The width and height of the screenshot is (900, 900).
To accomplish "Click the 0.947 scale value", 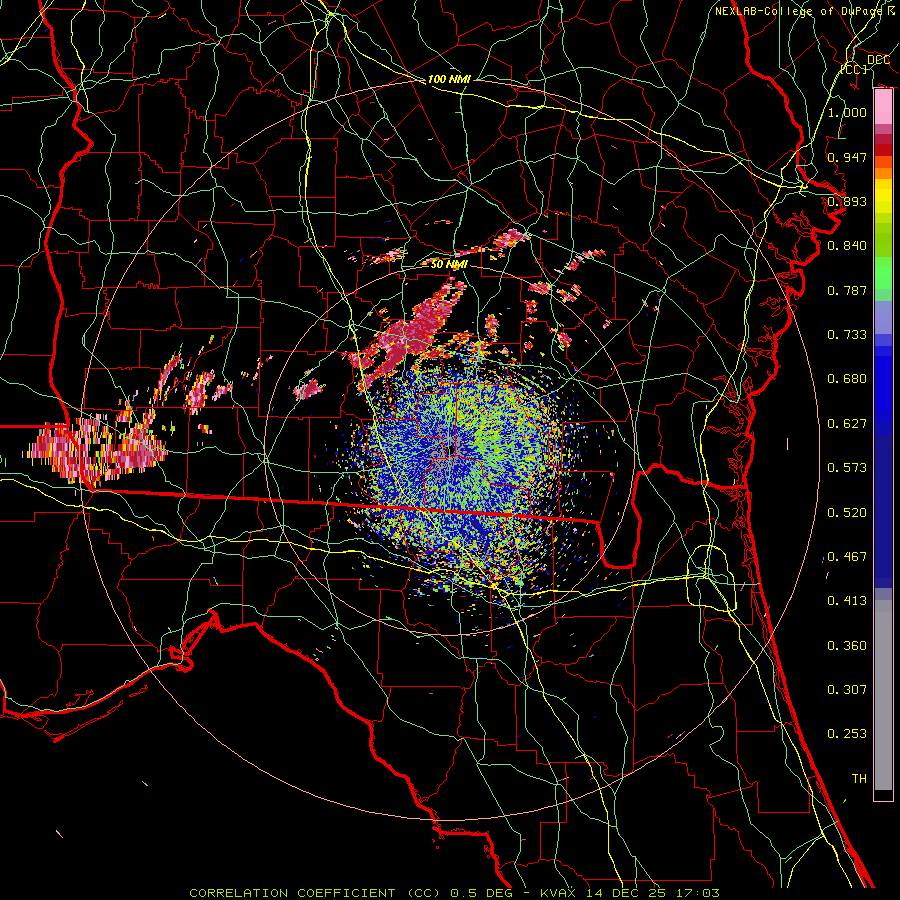I will click(847, 157).
